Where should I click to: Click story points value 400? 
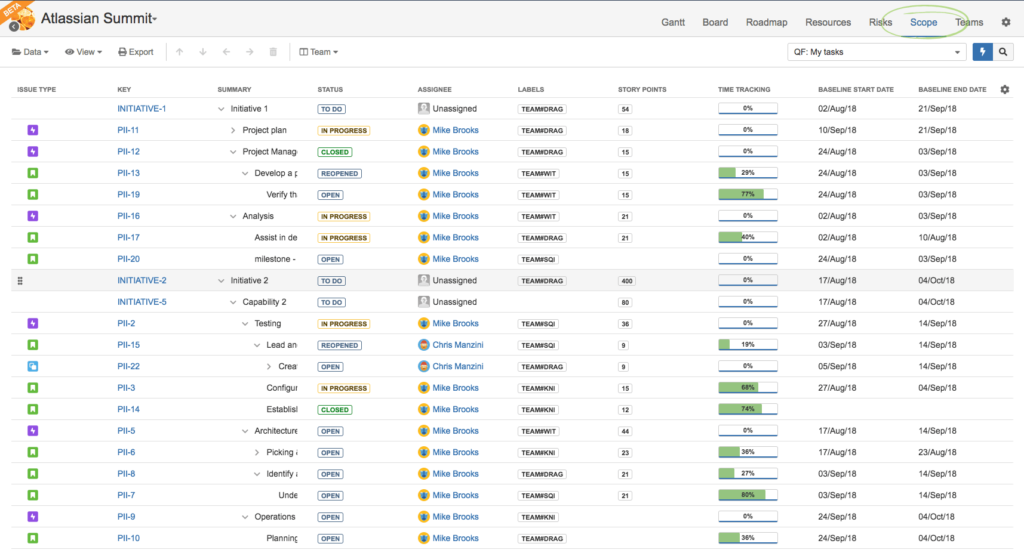click(627, 281)
